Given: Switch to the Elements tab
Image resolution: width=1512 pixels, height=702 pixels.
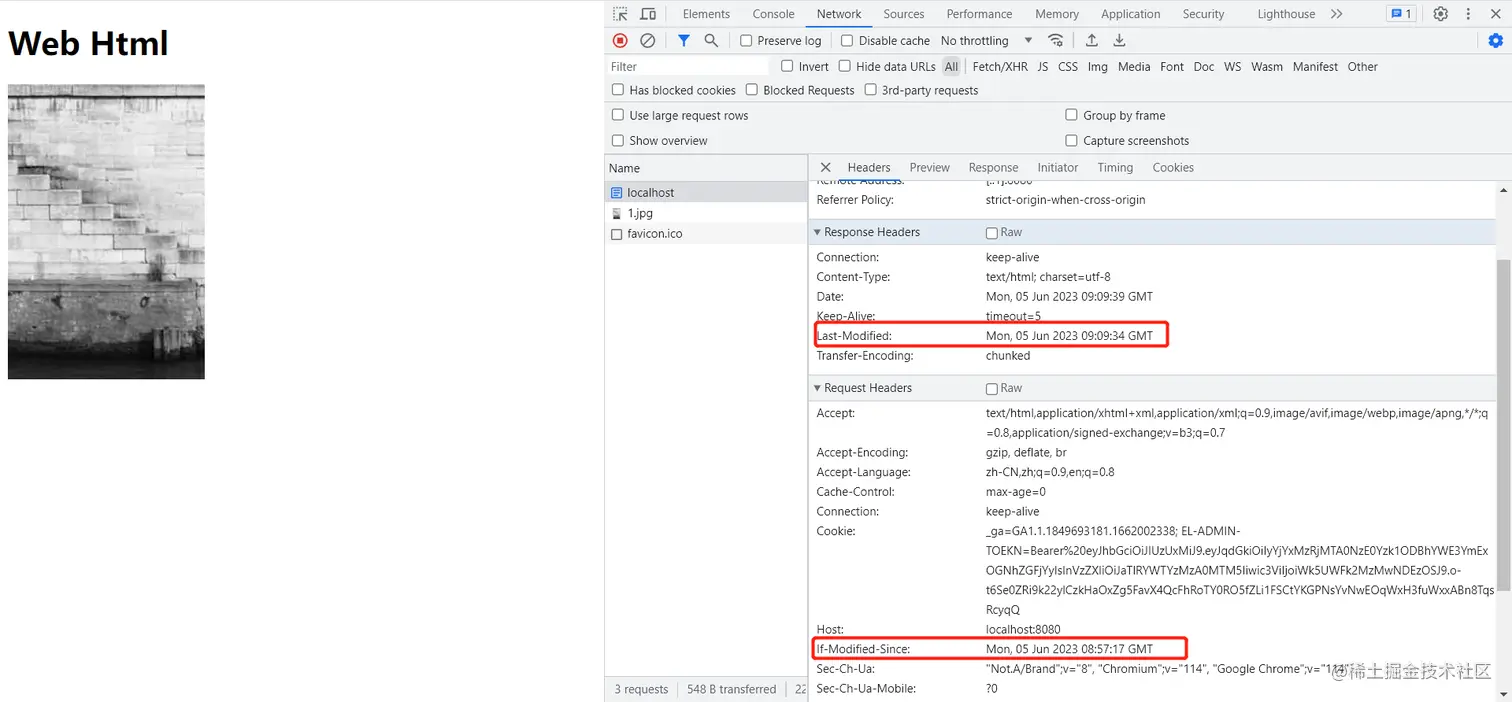Looking at the screenshot, I should click(706, 14).
